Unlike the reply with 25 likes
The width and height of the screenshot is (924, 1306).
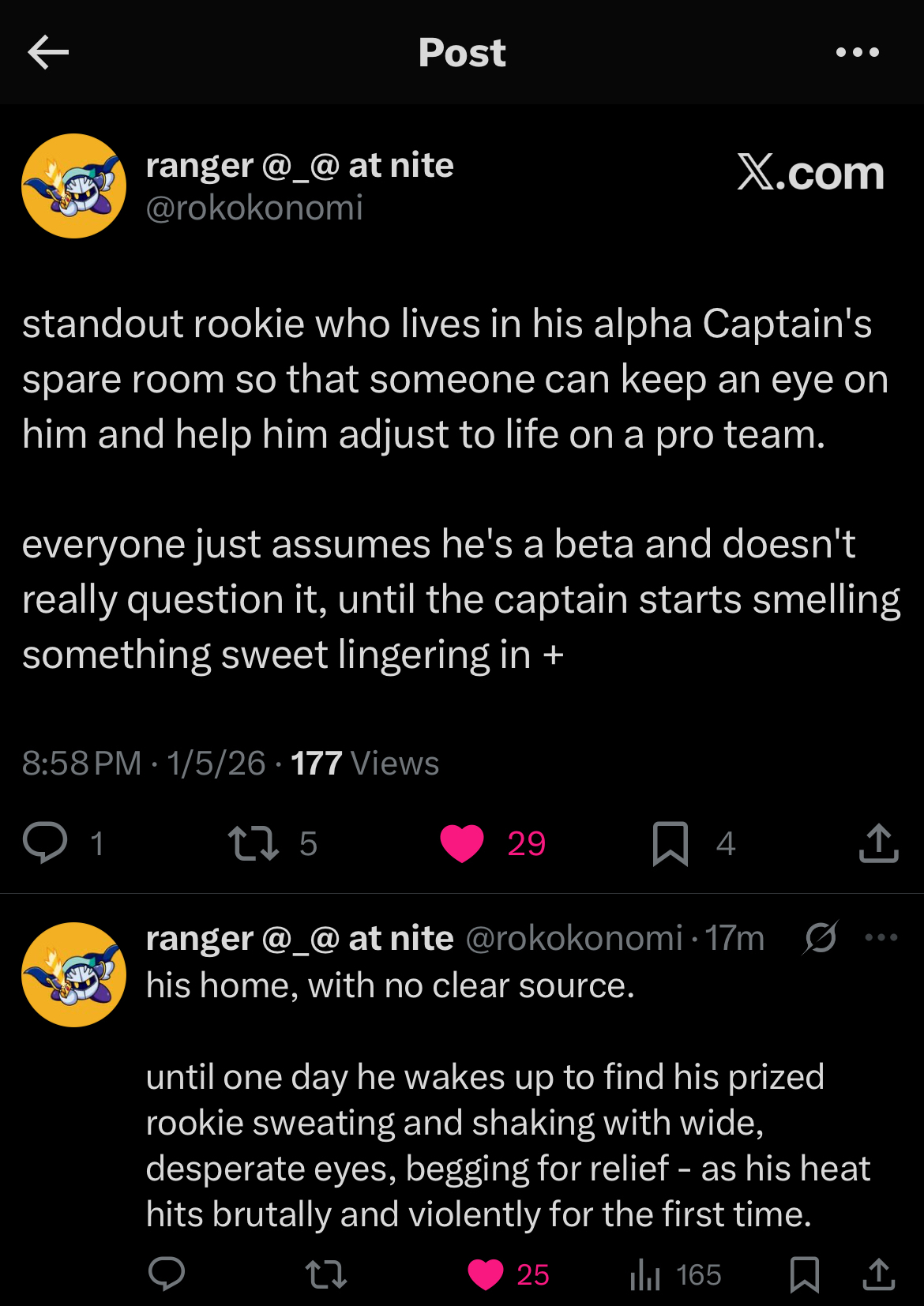[486, 1274]
